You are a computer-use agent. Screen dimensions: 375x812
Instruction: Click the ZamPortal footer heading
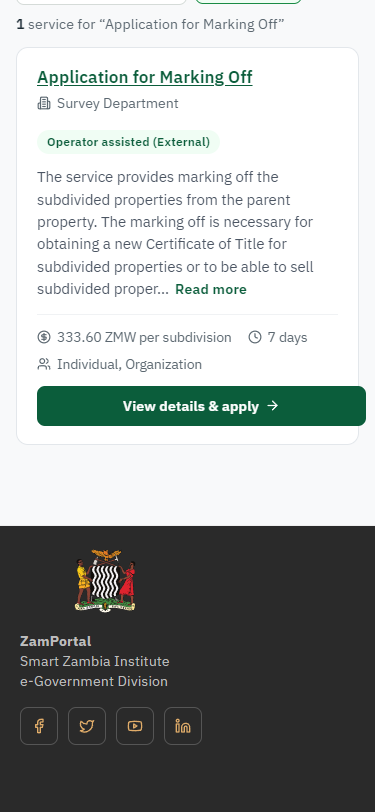click(x=55, y=641)
